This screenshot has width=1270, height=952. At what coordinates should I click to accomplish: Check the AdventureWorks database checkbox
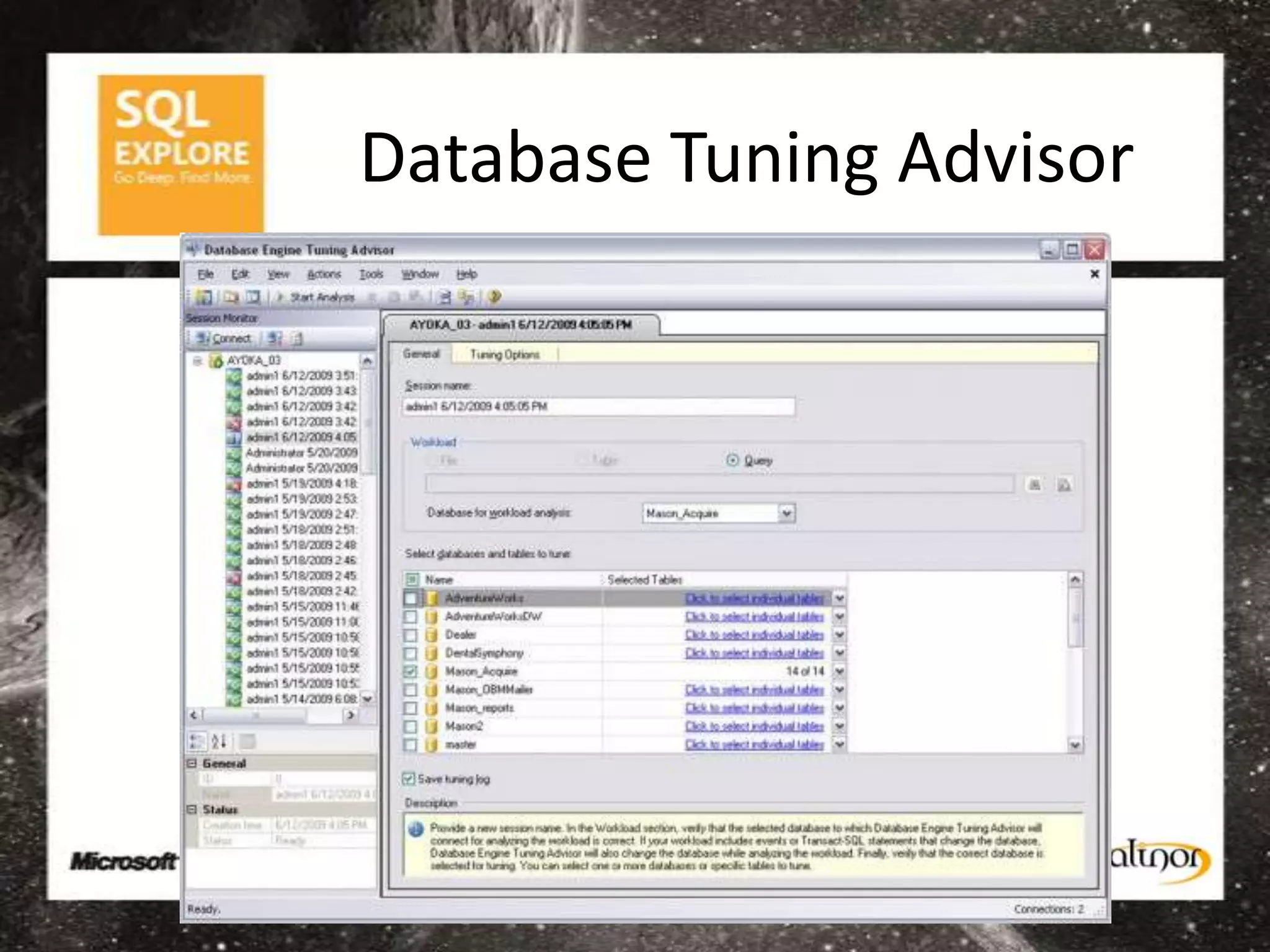coord(411,598)
